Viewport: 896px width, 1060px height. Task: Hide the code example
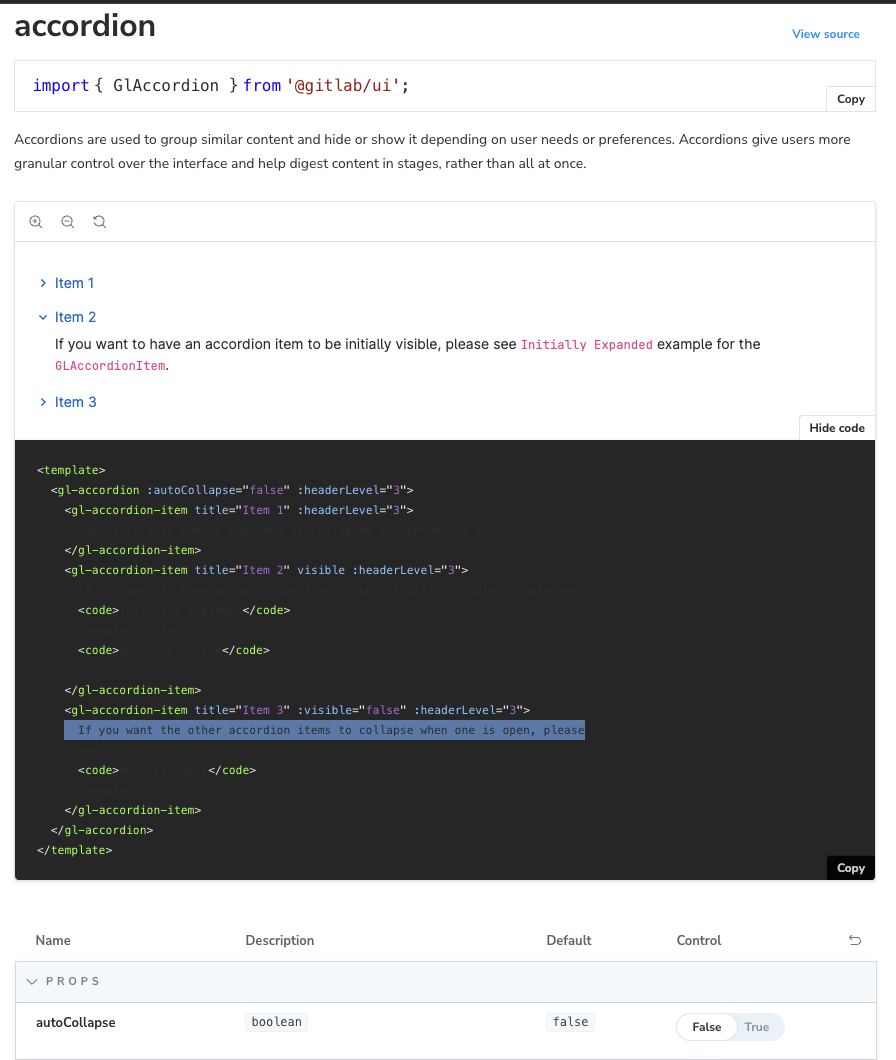(837, 427)
